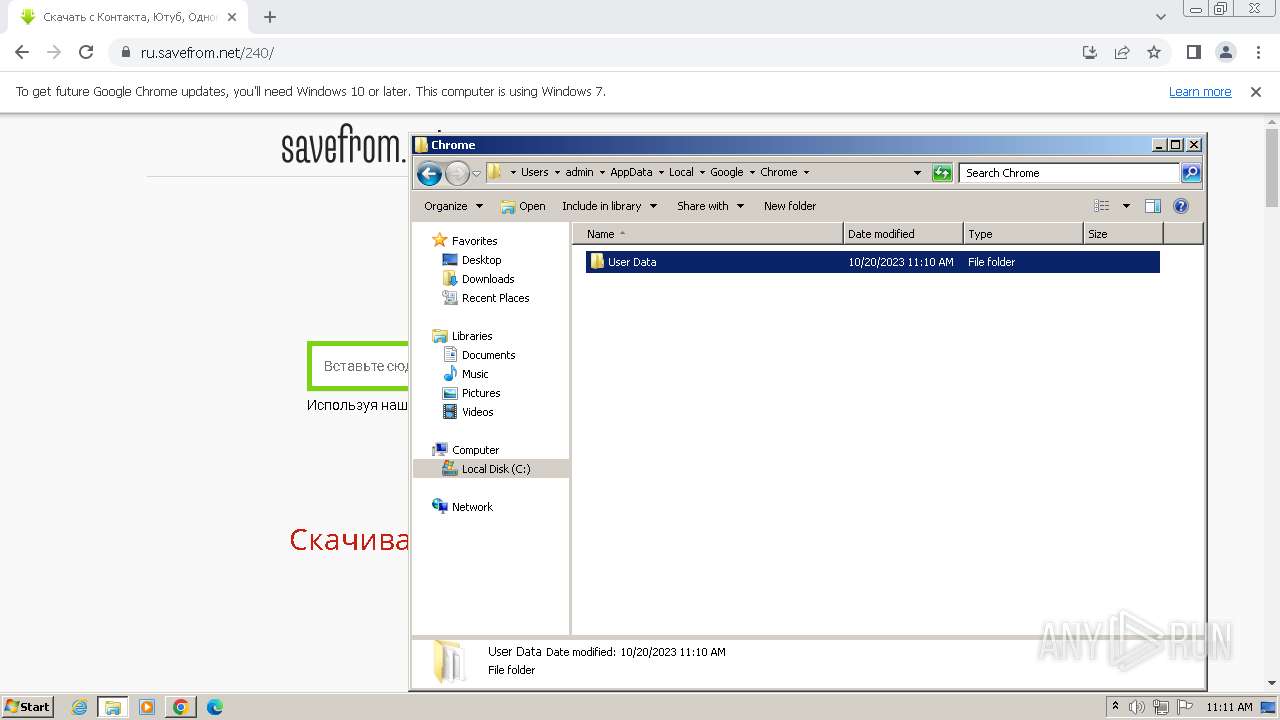
Task: Click Google in breadcrumb path
Action: point(727,172)
